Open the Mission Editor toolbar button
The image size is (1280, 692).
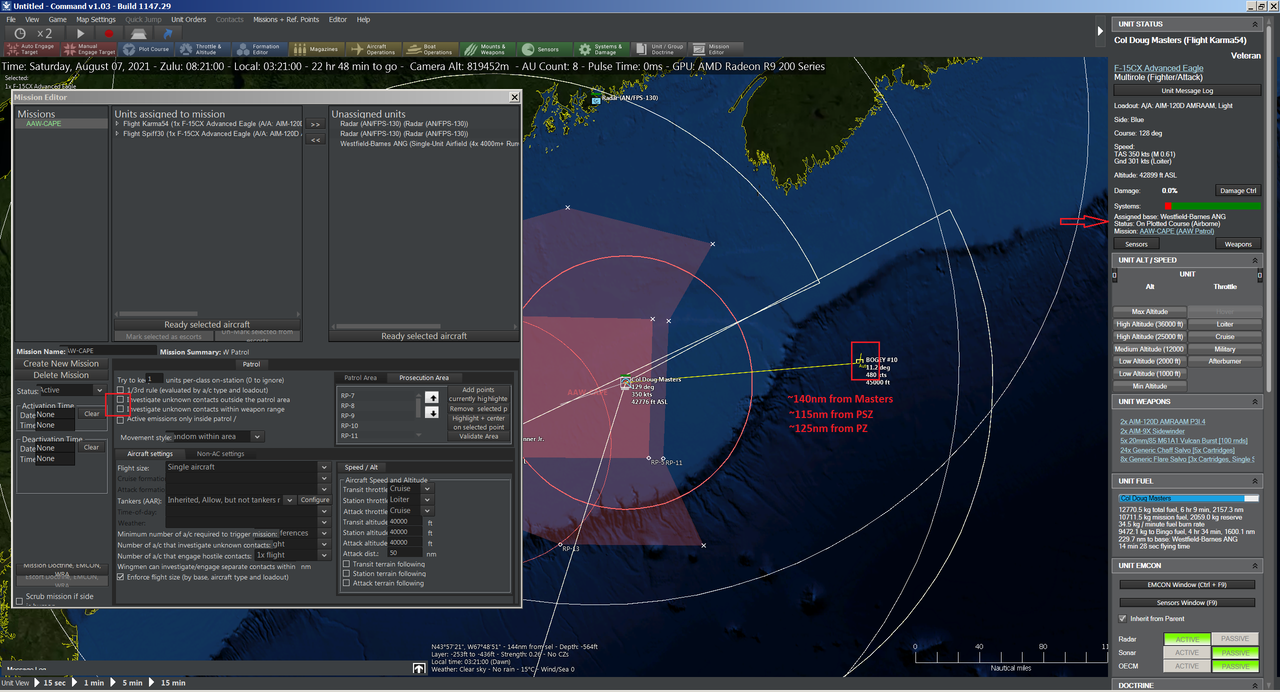[716, 48]
